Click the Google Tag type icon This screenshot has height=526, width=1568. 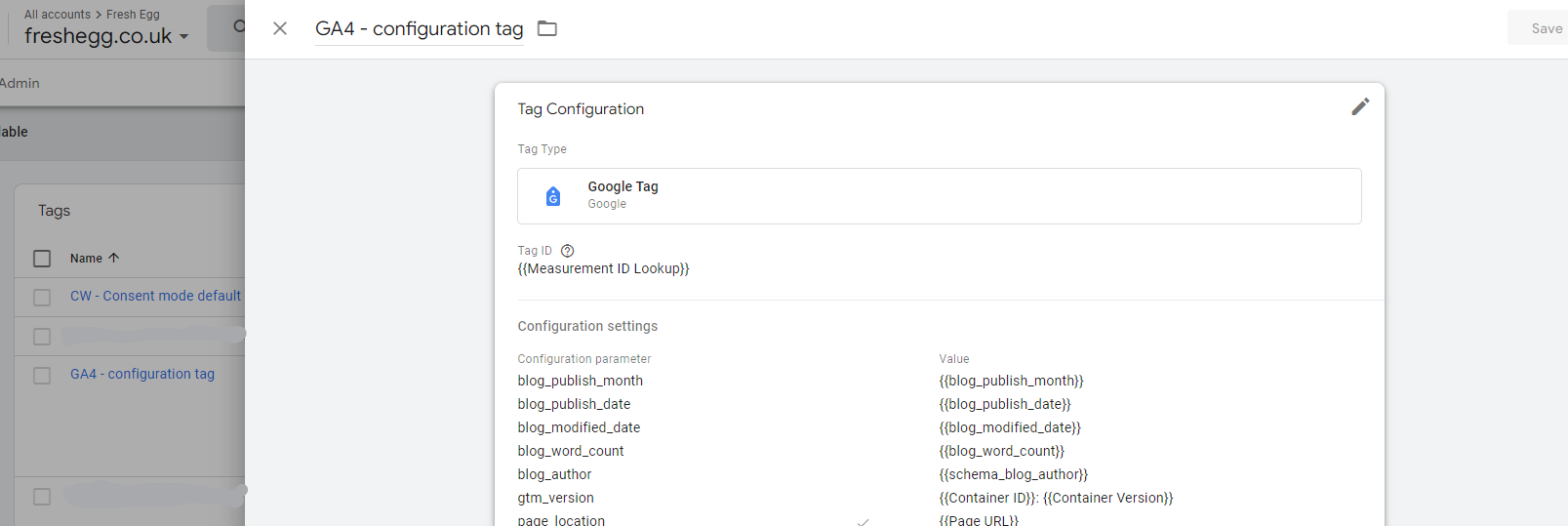[553, 196]
